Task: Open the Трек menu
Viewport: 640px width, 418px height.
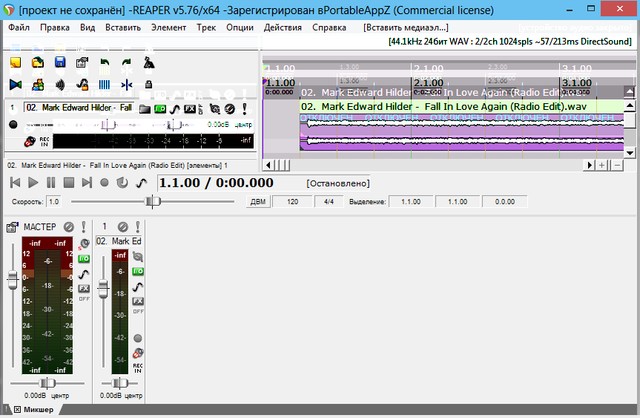Action: [x=207, y=26]
